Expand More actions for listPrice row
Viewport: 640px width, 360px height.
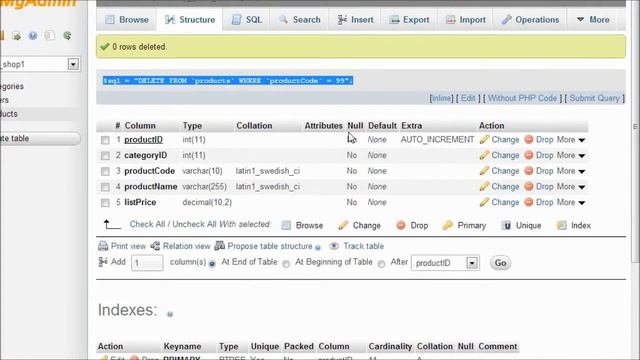(x=571, y=202)
